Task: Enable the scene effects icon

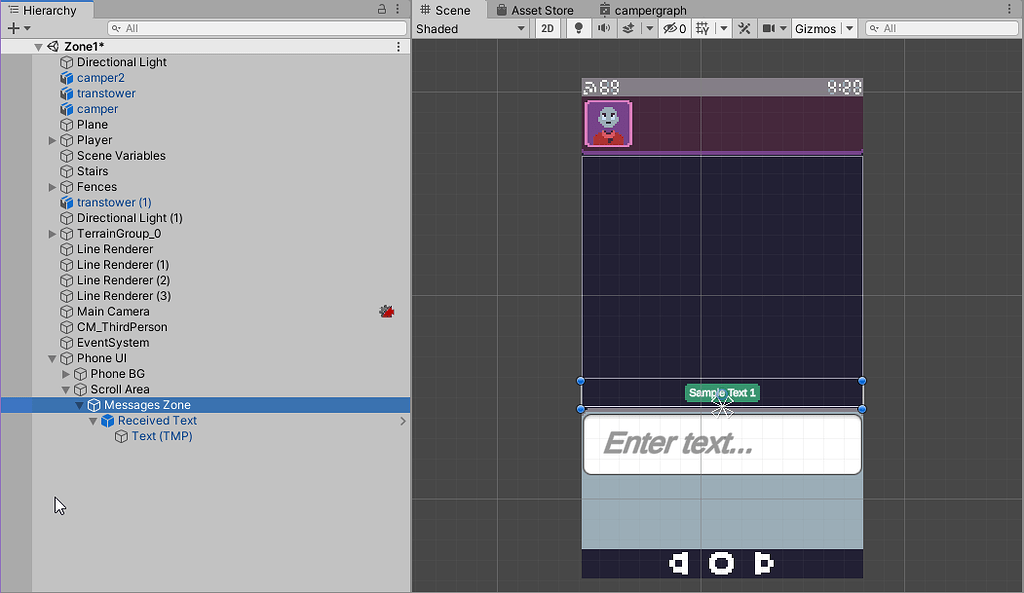Action: pyautogui.click(x=628, y=28)
